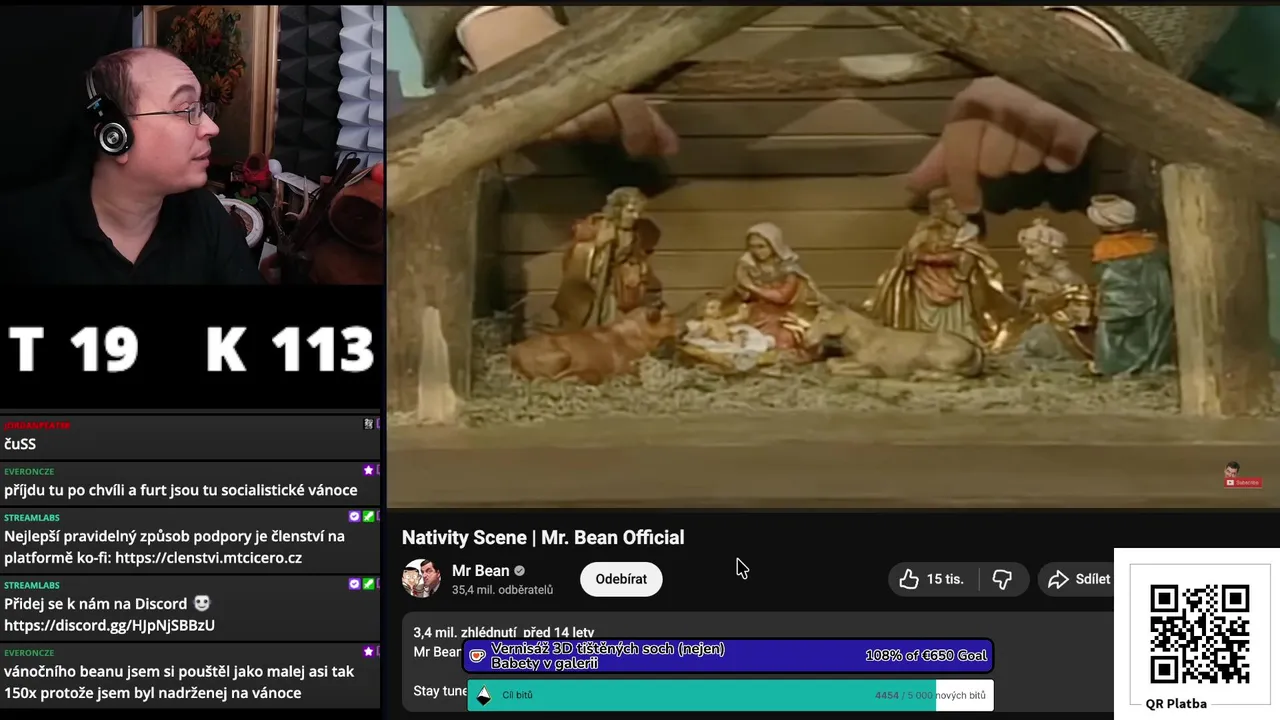Click the Odebírat subscribe button
Viewport: 1280px width, 720px height.
pos(621,579)
